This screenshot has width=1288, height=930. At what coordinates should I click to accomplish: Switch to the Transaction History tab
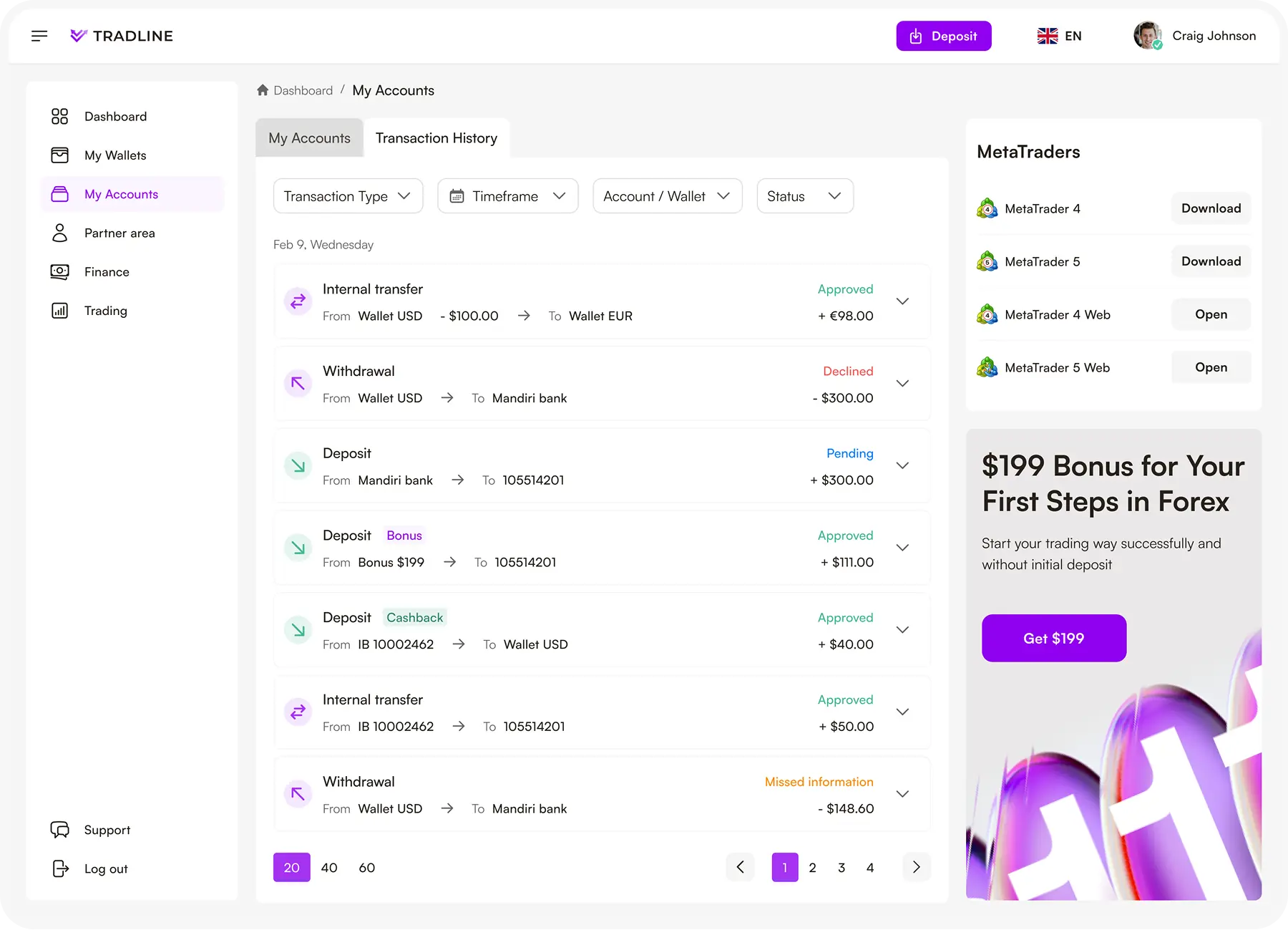(x=436, y=138)
